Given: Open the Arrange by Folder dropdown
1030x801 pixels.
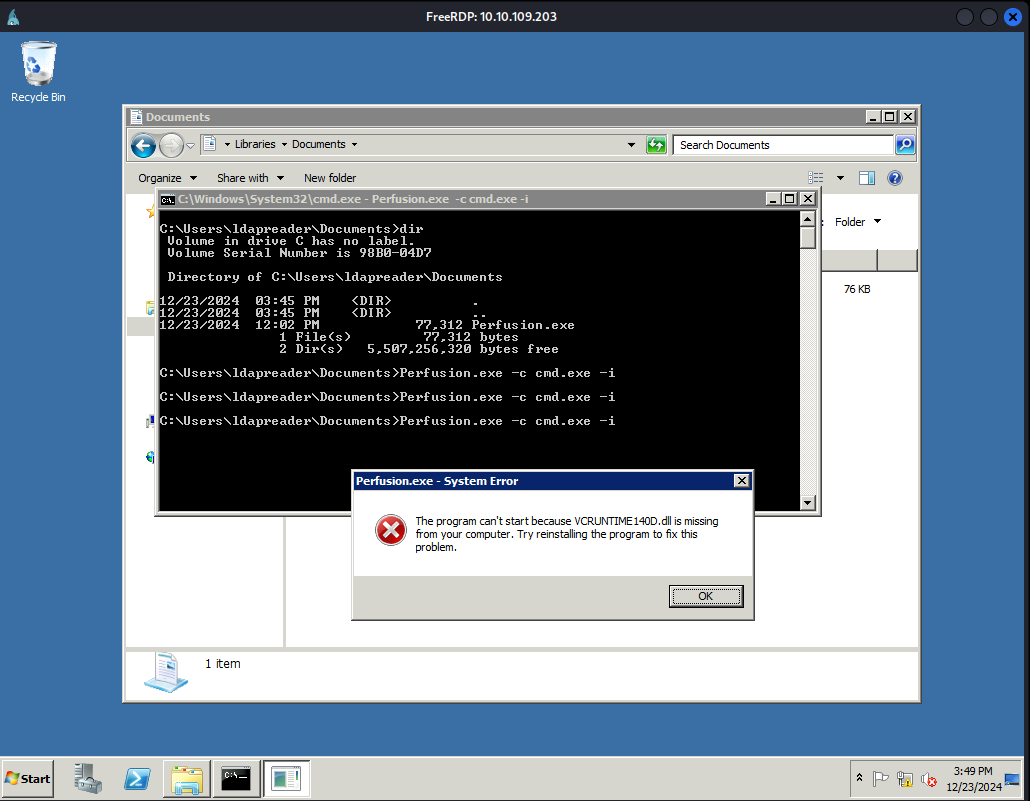Looking at the screenshot, I should point(858,222).
